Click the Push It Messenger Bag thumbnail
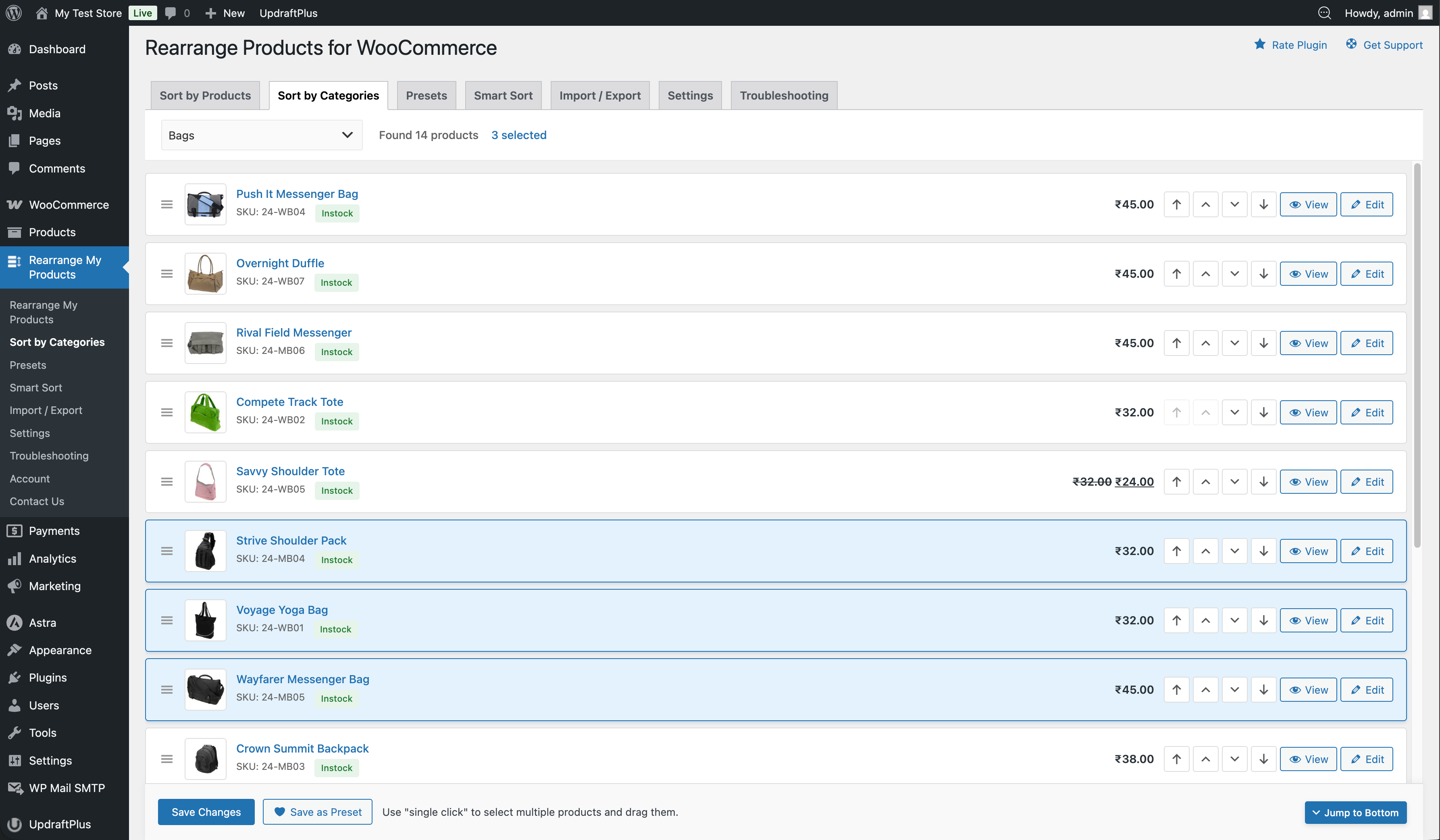The height and width of the screenshot is (840, 1440). [x=205, y=204]
